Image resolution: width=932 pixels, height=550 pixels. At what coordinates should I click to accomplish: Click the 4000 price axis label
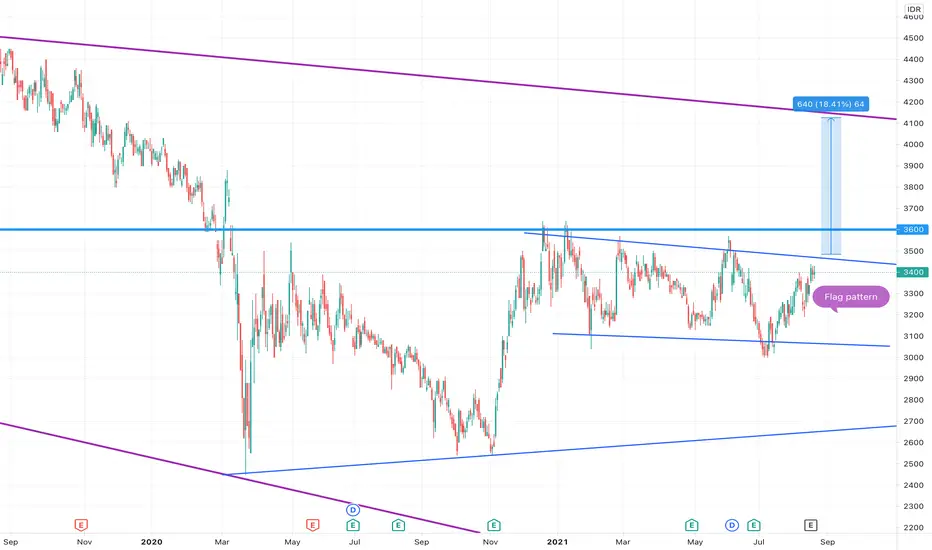pos(914,144)
